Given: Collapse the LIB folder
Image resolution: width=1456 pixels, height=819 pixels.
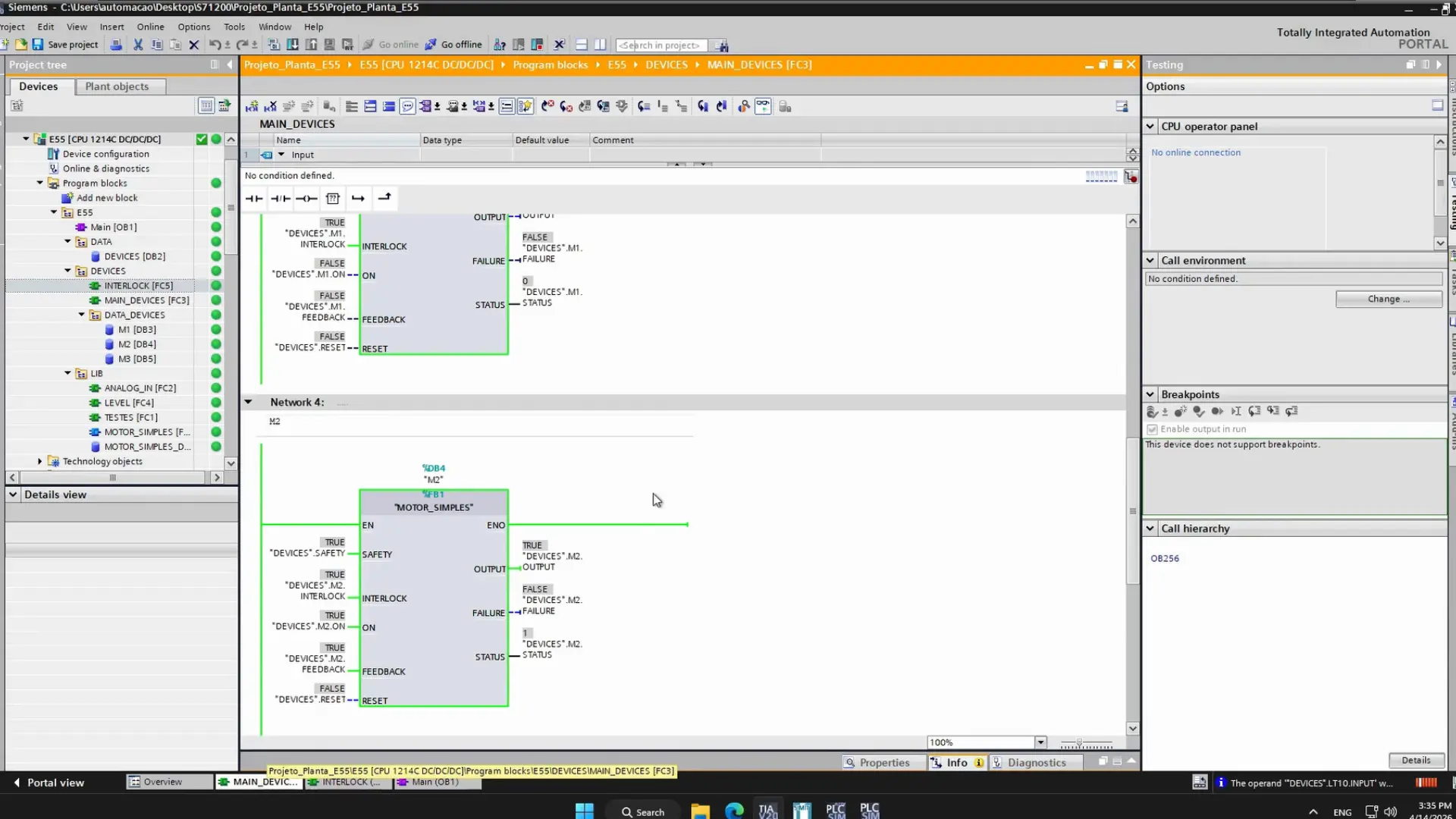Looking at the screenshot, I should (67, 373).
